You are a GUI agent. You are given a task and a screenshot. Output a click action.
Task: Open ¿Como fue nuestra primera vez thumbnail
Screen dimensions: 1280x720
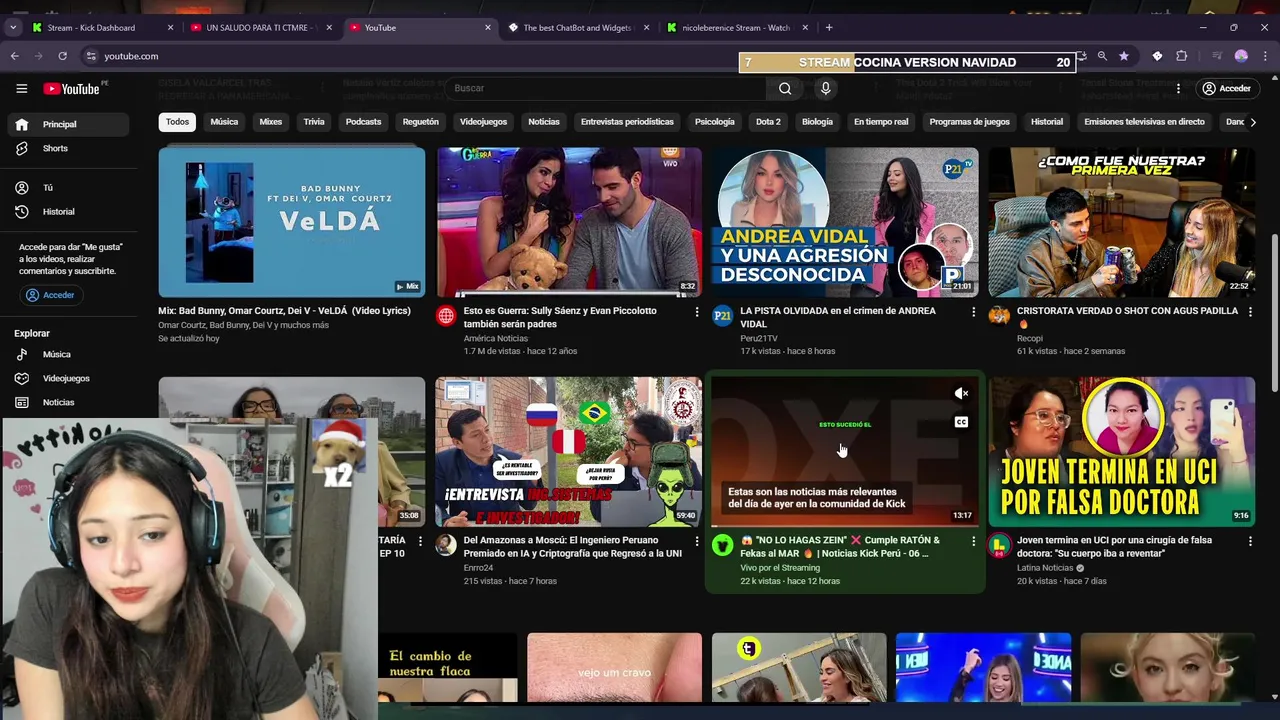(1121, 222)
